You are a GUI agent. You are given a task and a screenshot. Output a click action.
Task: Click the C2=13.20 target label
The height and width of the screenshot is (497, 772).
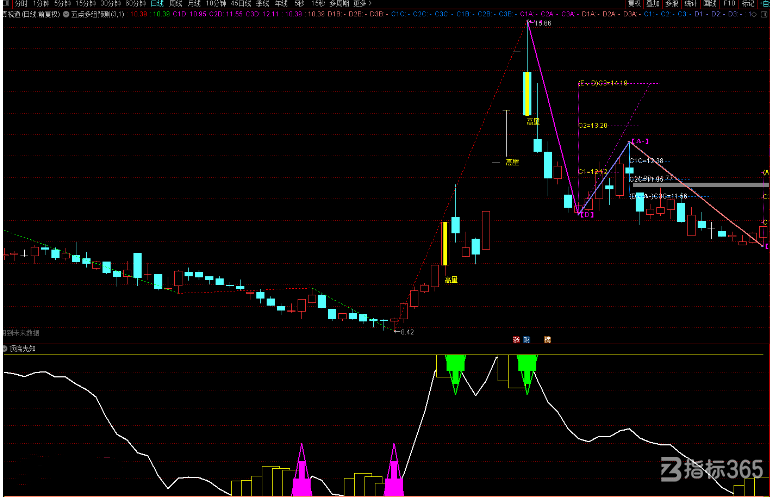click(x=593, y=126)
